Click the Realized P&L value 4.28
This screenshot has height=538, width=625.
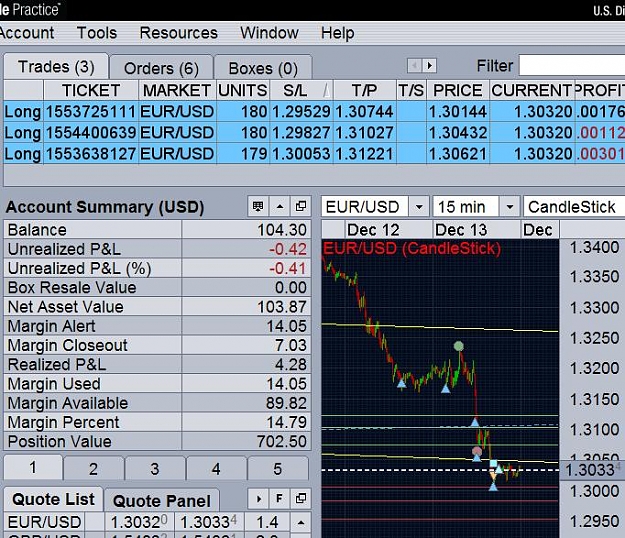tap(291, 364)
